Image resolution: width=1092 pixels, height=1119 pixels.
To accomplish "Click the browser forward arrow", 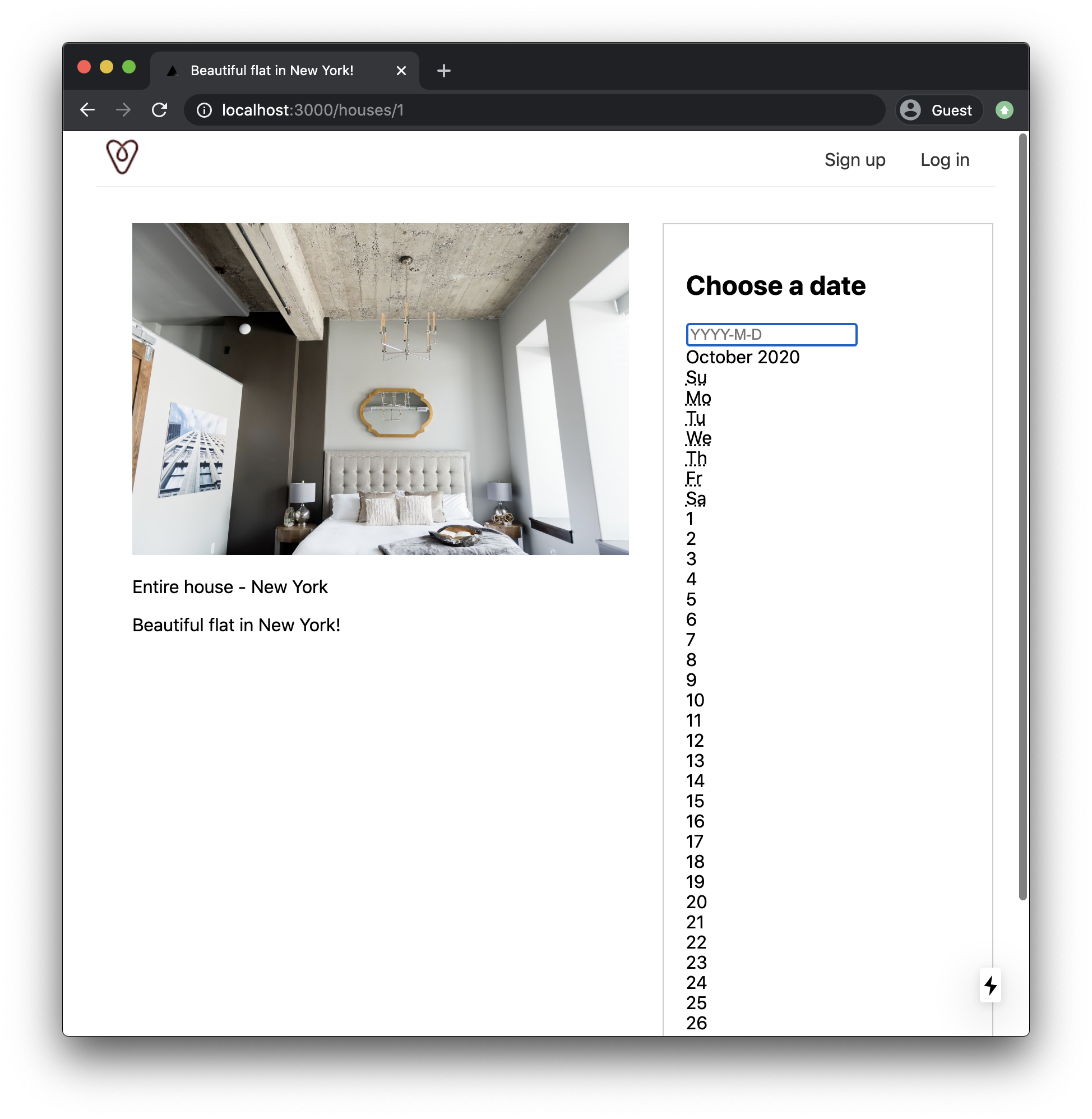I will [123, 109].
